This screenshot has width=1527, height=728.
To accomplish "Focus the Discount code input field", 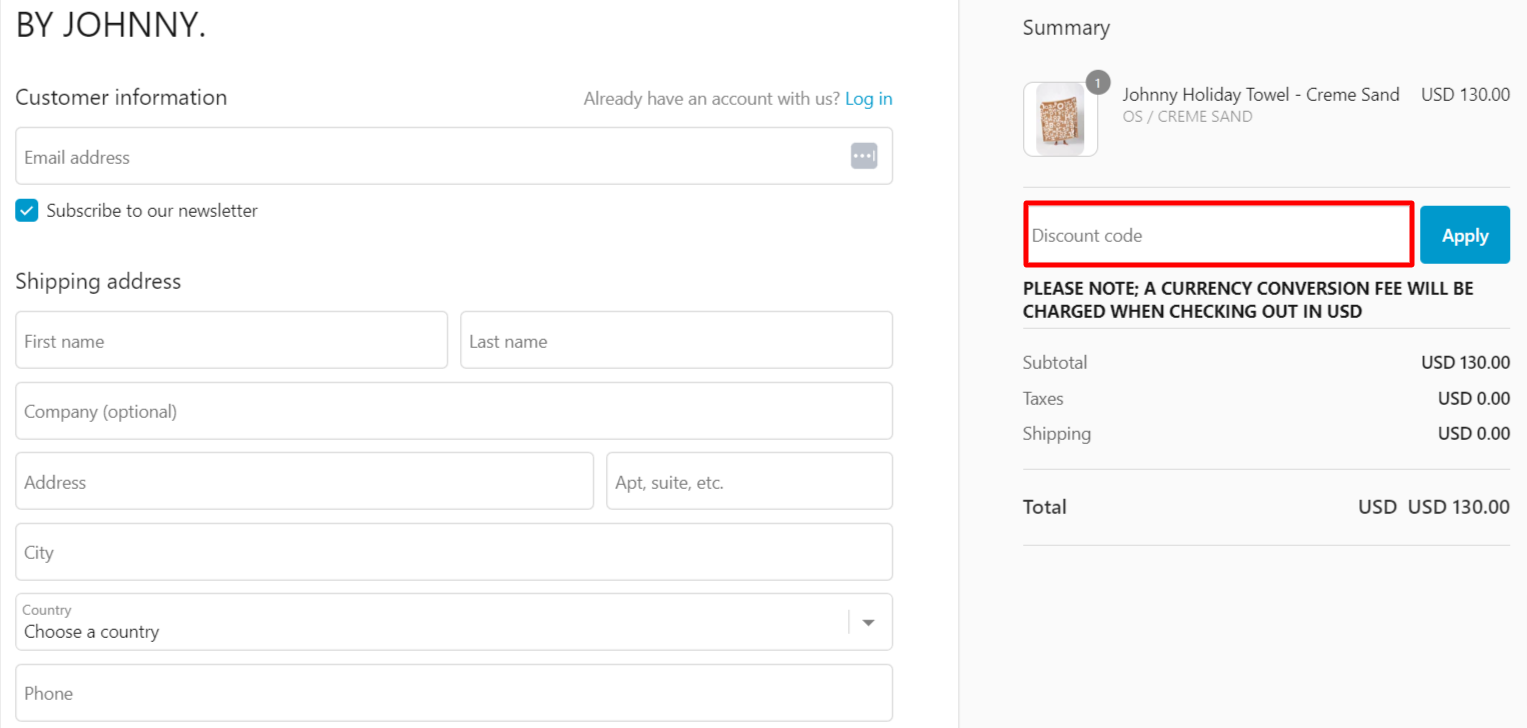I will (x=1218, y=236).
